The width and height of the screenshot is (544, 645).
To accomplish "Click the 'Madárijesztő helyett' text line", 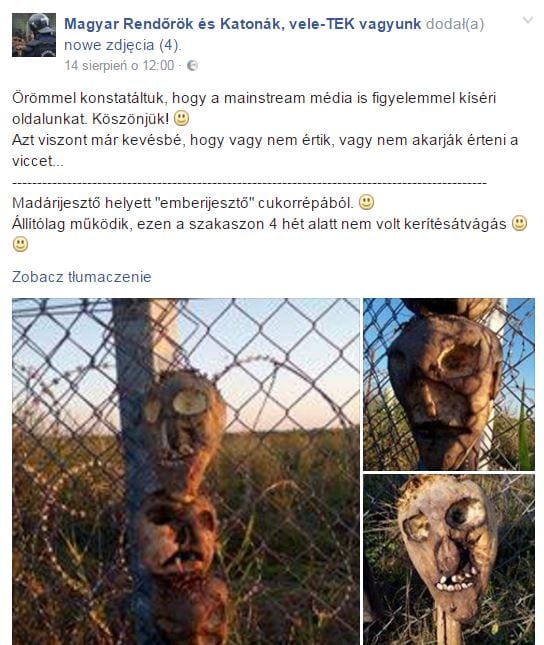I will coord(183,203).
